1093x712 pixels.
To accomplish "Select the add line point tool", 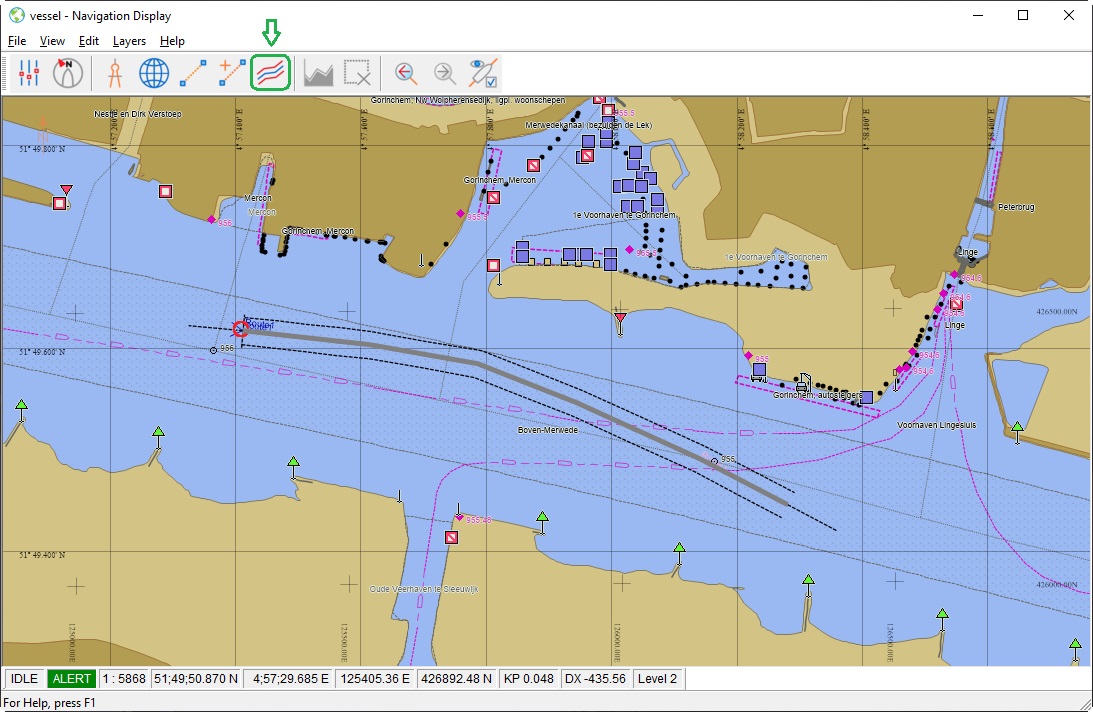I will [x=232, y=73].
